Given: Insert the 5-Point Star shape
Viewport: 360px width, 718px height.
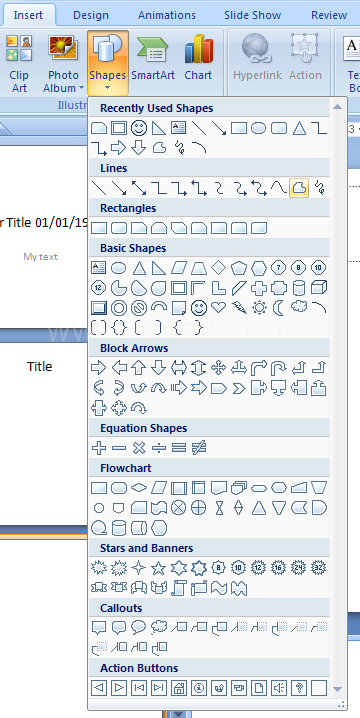Looking at the screenshot, I should tap(158, 568).
